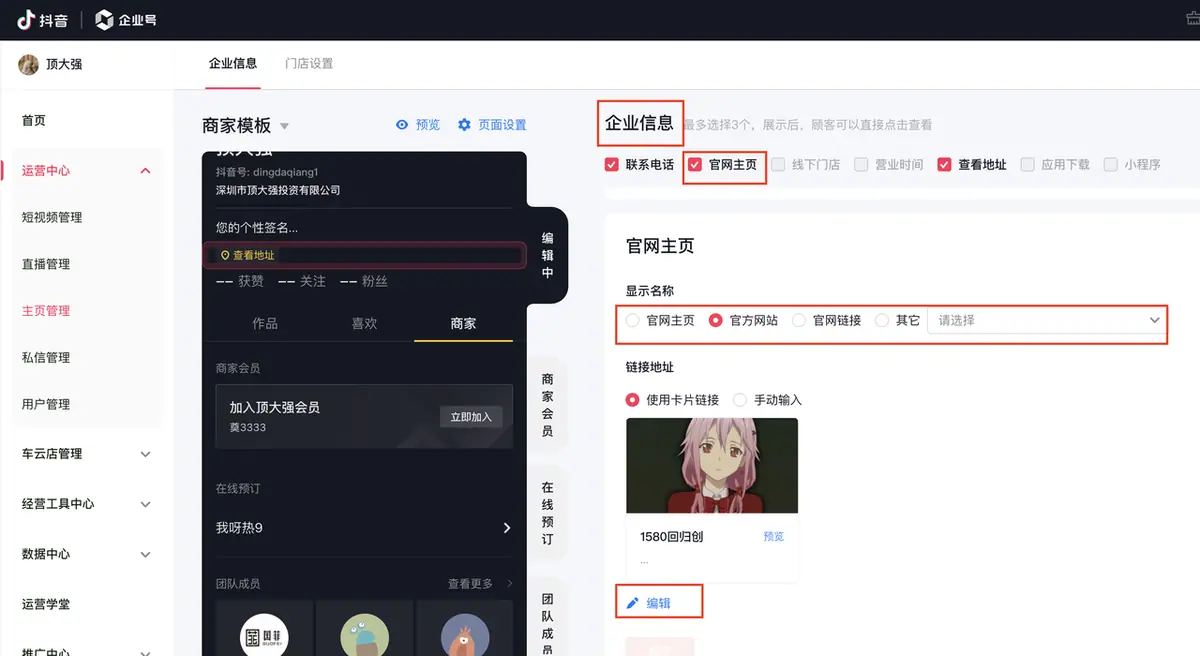This screenshot has height=656, width=1200.
Task: Click the 查看地址 row in preview
Action: [x=364, y=255]
